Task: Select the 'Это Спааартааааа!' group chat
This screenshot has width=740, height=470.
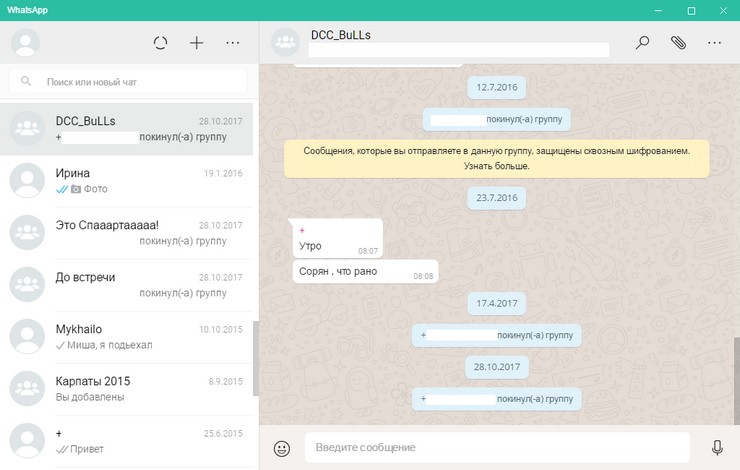Action: pos(128,232)
